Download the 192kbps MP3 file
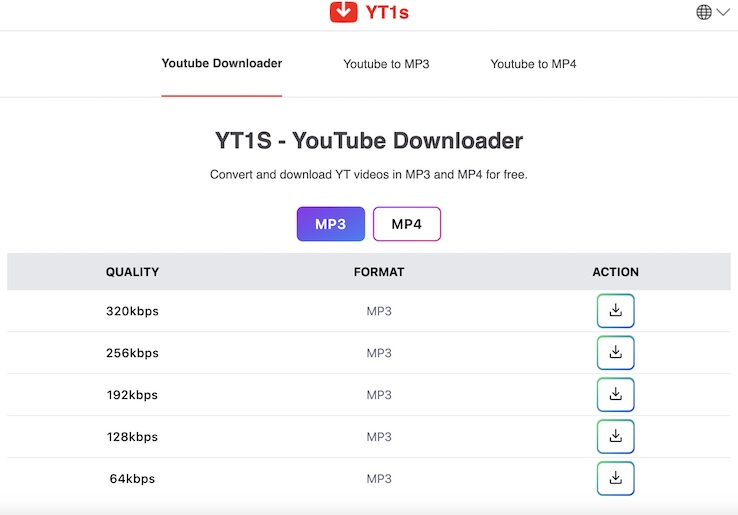The width and height of the screenshot is (738, 515). (x=615, y=395)
